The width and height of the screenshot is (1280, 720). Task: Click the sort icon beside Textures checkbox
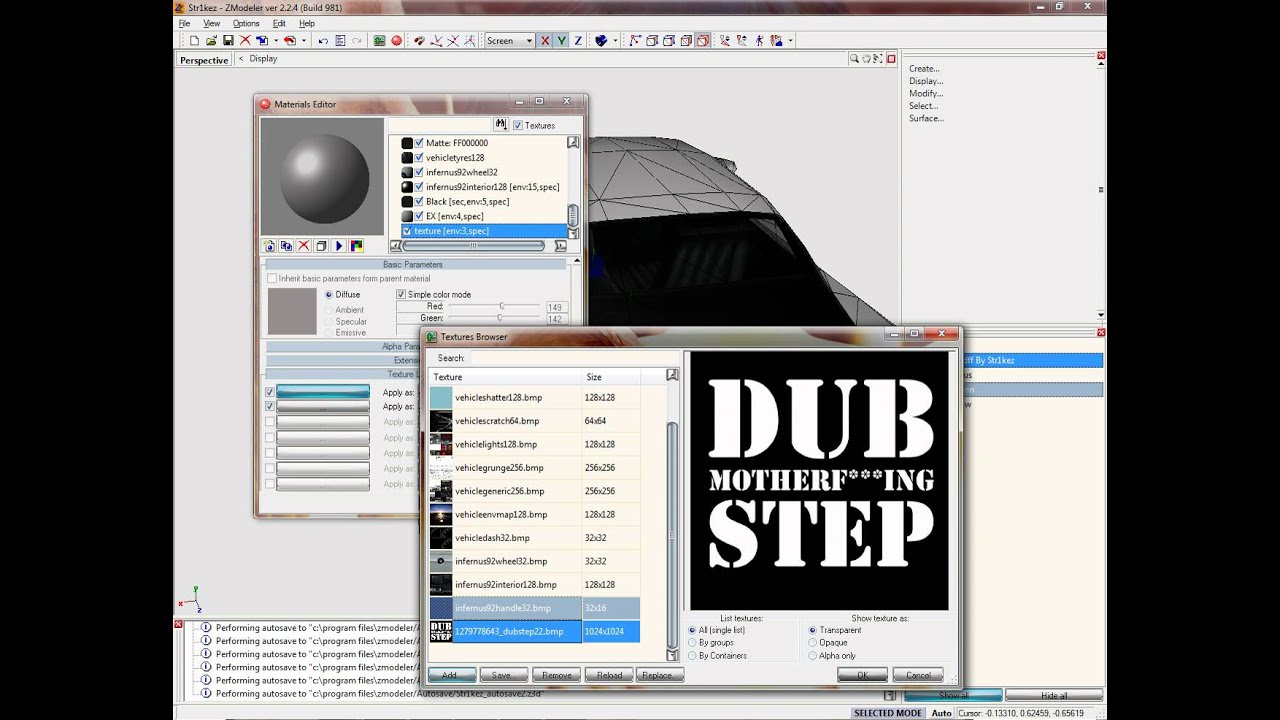coord(501,124)
